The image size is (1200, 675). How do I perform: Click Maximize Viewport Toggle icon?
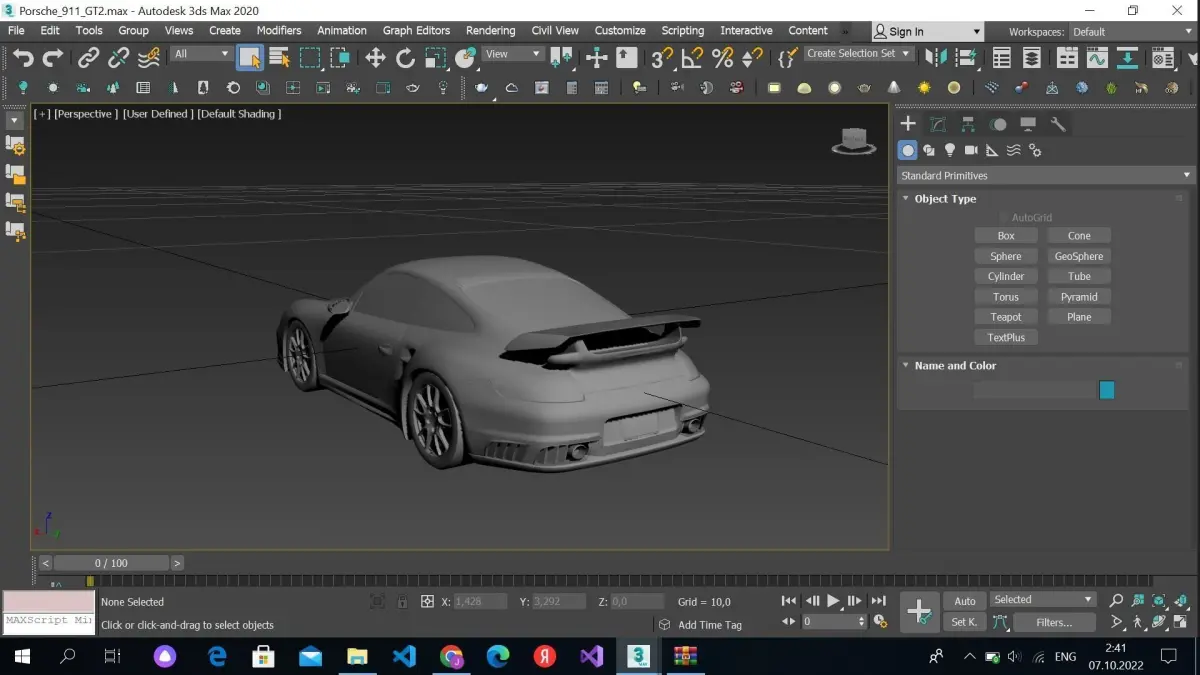(1180, 622)
